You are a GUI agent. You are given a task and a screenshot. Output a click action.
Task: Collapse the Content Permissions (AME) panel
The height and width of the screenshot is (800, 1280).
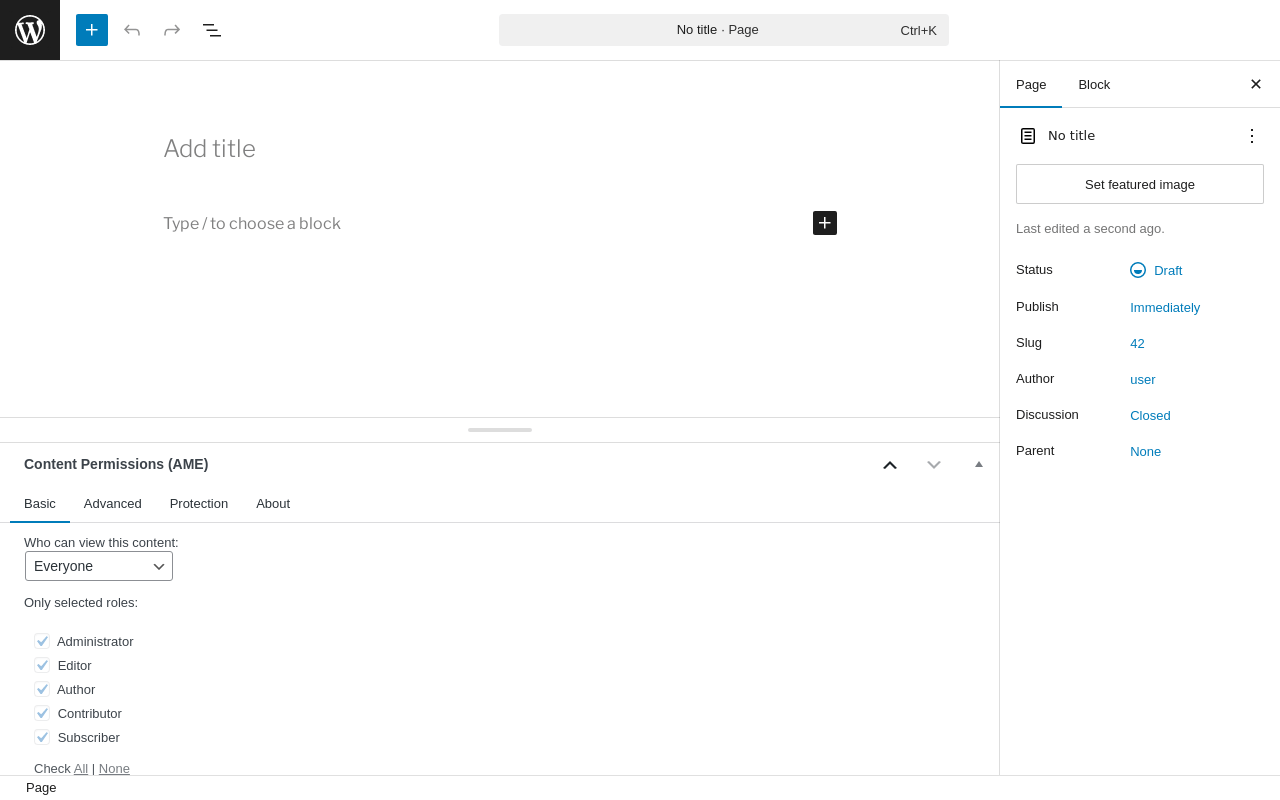click(x=979, y=464)
